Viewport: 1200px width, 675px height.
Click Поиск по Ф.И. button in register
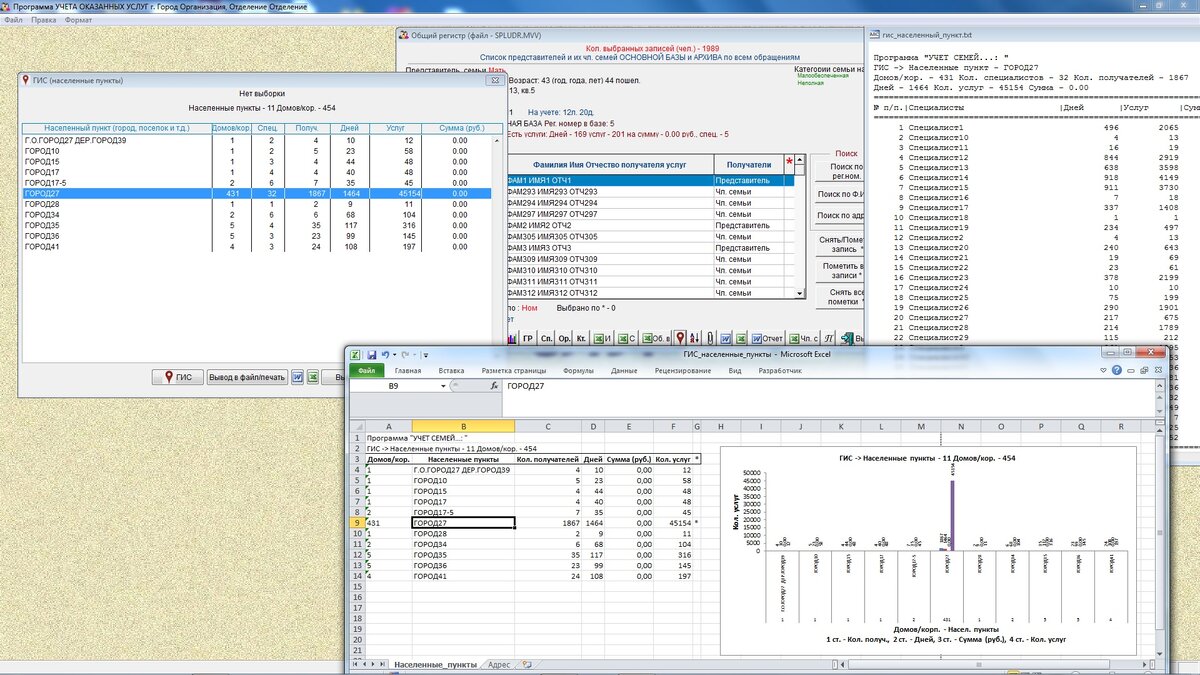[839, 193]
